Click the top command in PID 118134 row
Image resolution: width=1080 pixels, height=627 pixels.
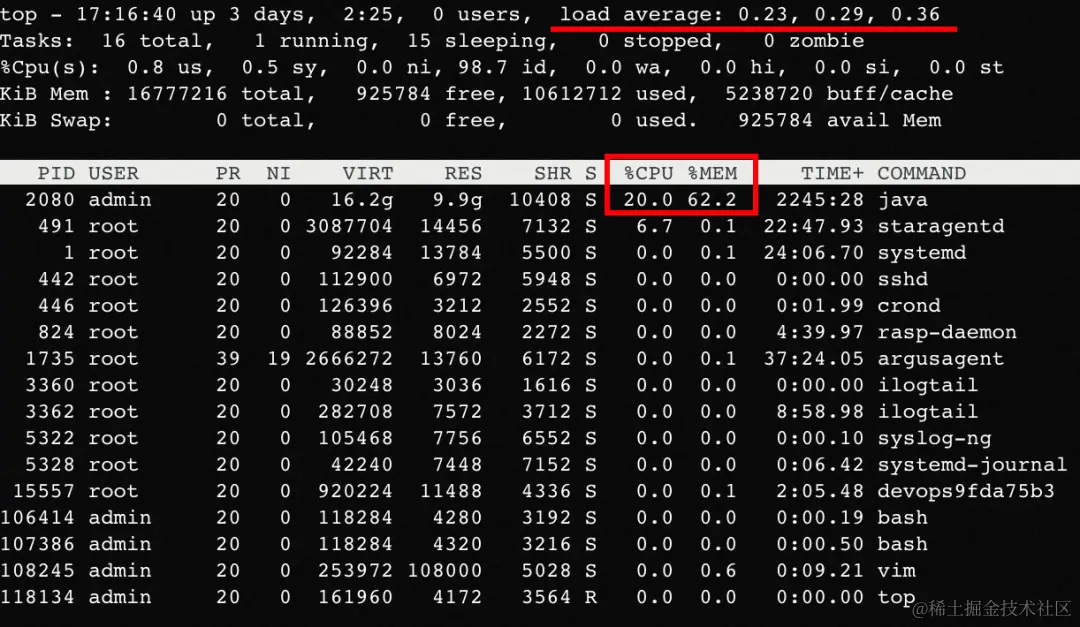click(896, 597)
